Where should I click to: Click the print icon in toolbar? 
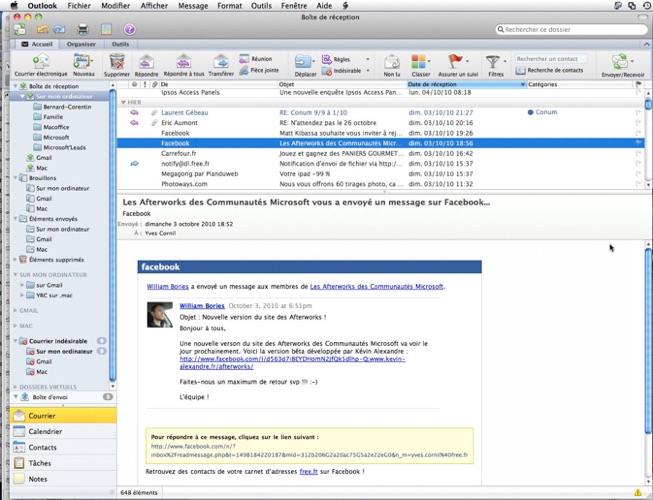[83, 30]
